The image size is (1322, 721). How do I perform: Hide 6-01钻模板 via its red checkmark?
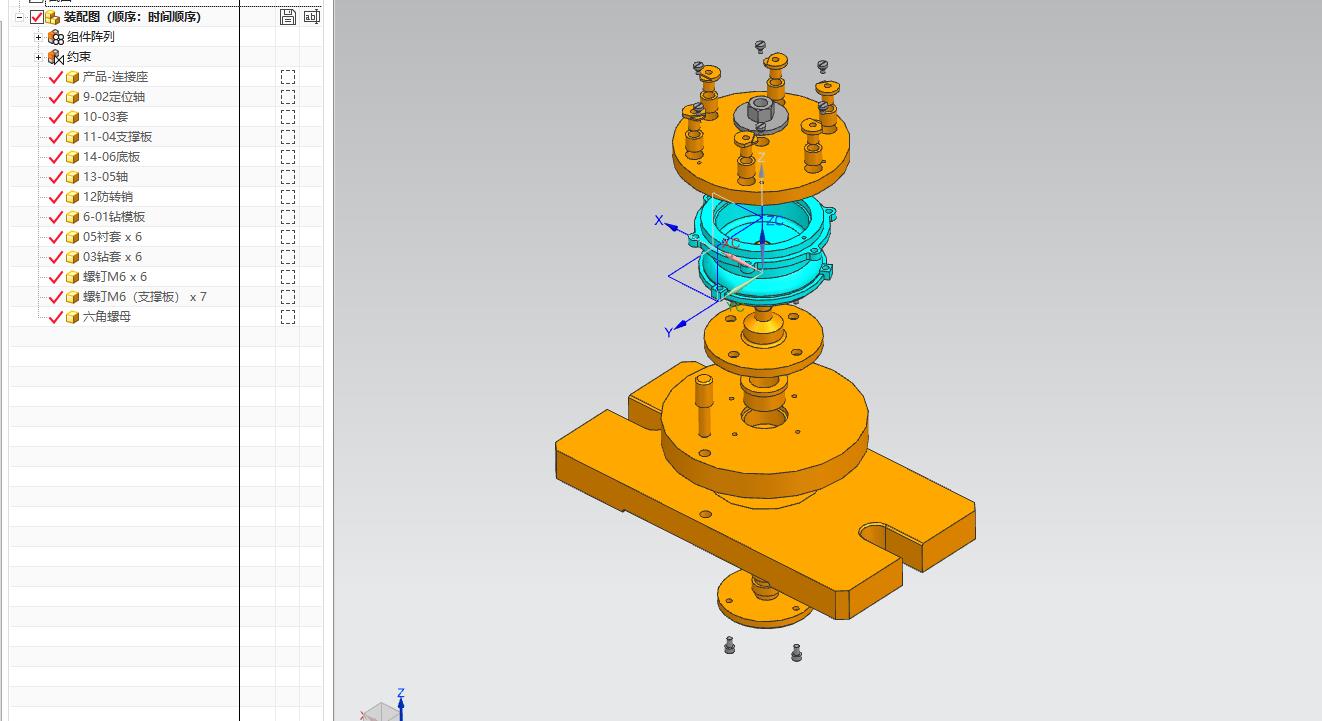(56, 217)
